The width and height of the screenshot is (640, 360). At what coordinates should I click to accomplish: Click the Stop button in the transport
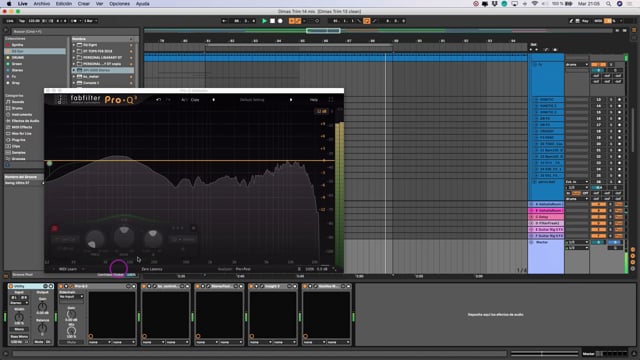(272, 21)
